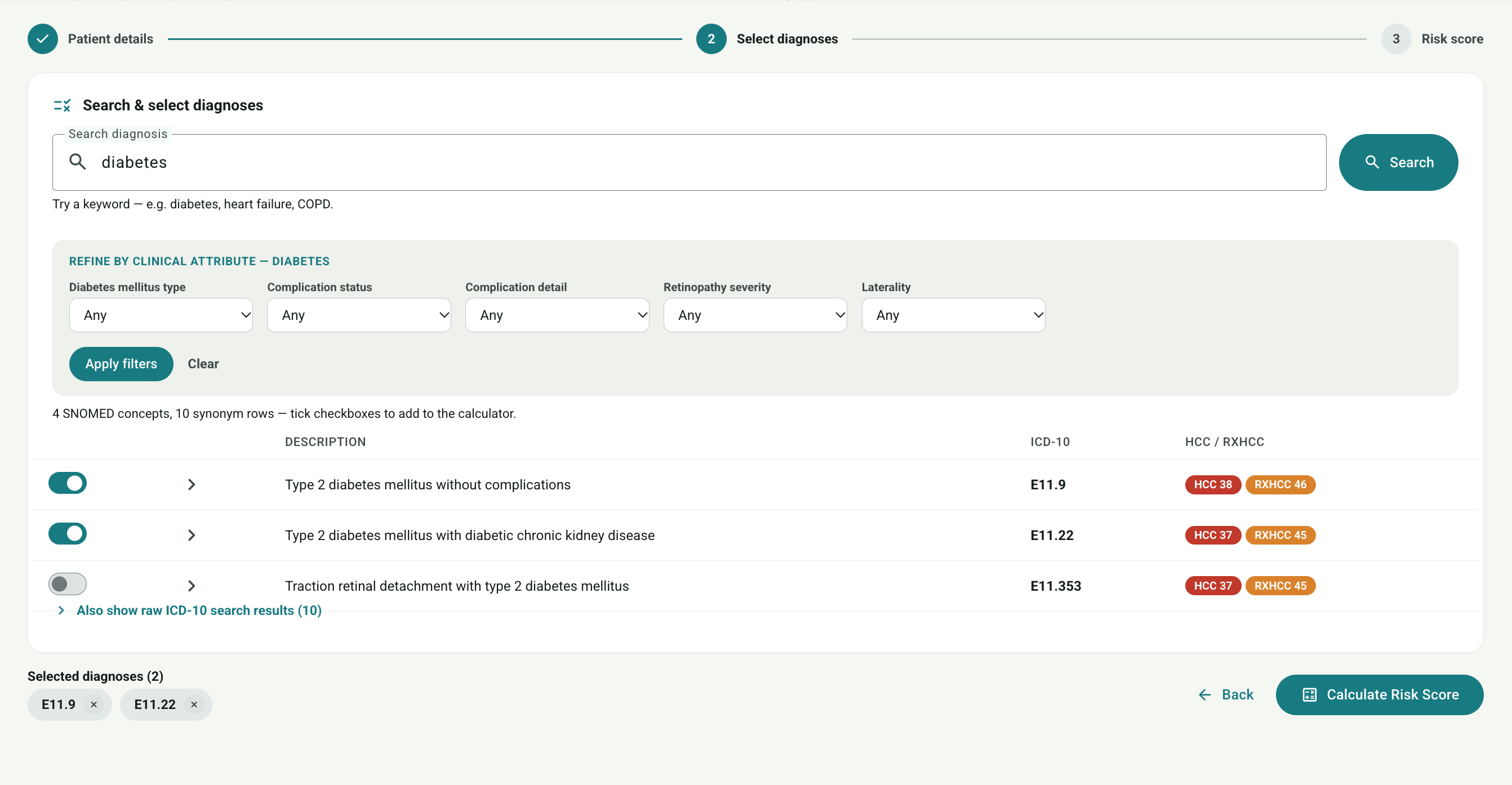
Task: Select the Select diagnoses step label
Action: (x=787, y=39)
